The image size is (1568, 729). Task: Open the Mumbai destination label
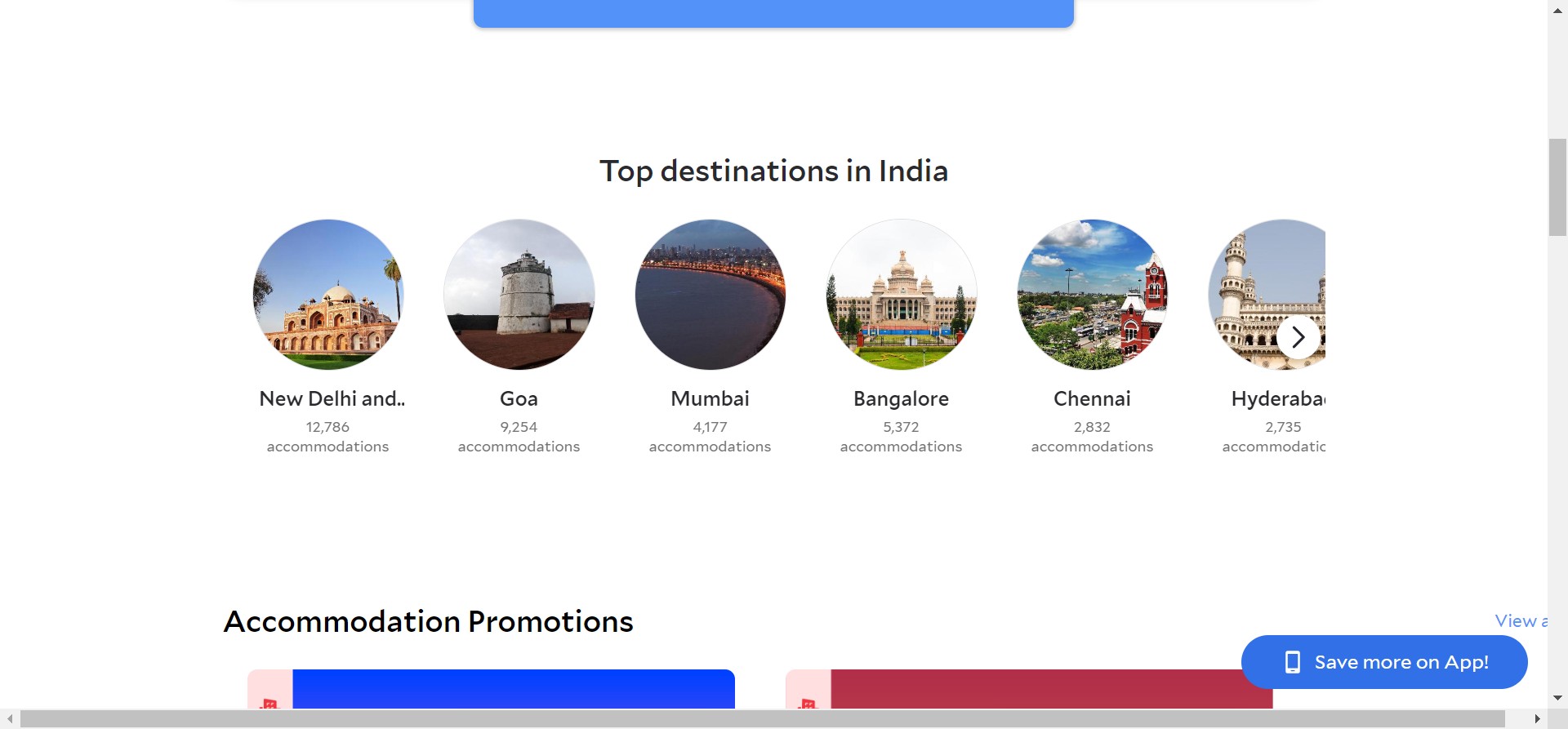pyautogui.click(x=710, y=399)
